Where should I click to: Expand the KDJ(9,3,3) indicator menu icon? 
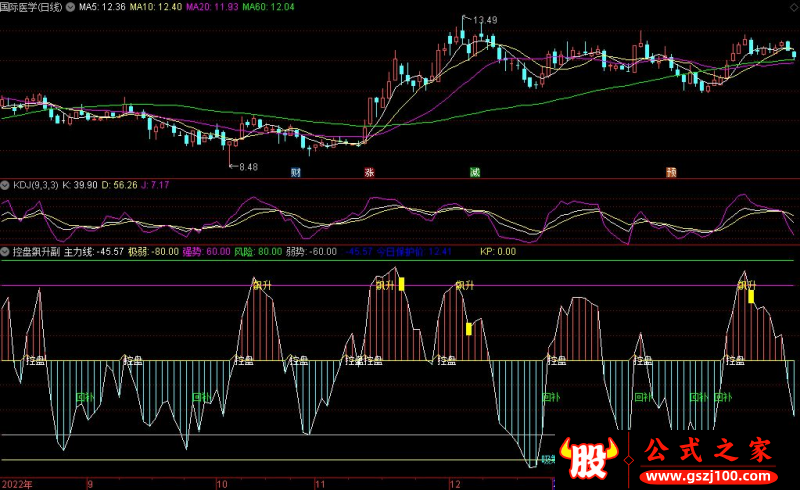[x=5, y=185]
